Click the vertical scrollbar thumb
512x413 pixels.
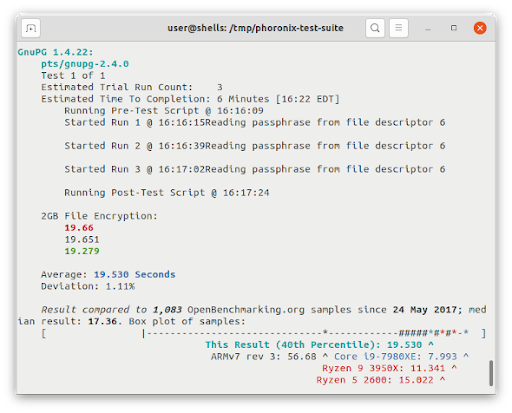pyautogui.click(x=491, y=373)
